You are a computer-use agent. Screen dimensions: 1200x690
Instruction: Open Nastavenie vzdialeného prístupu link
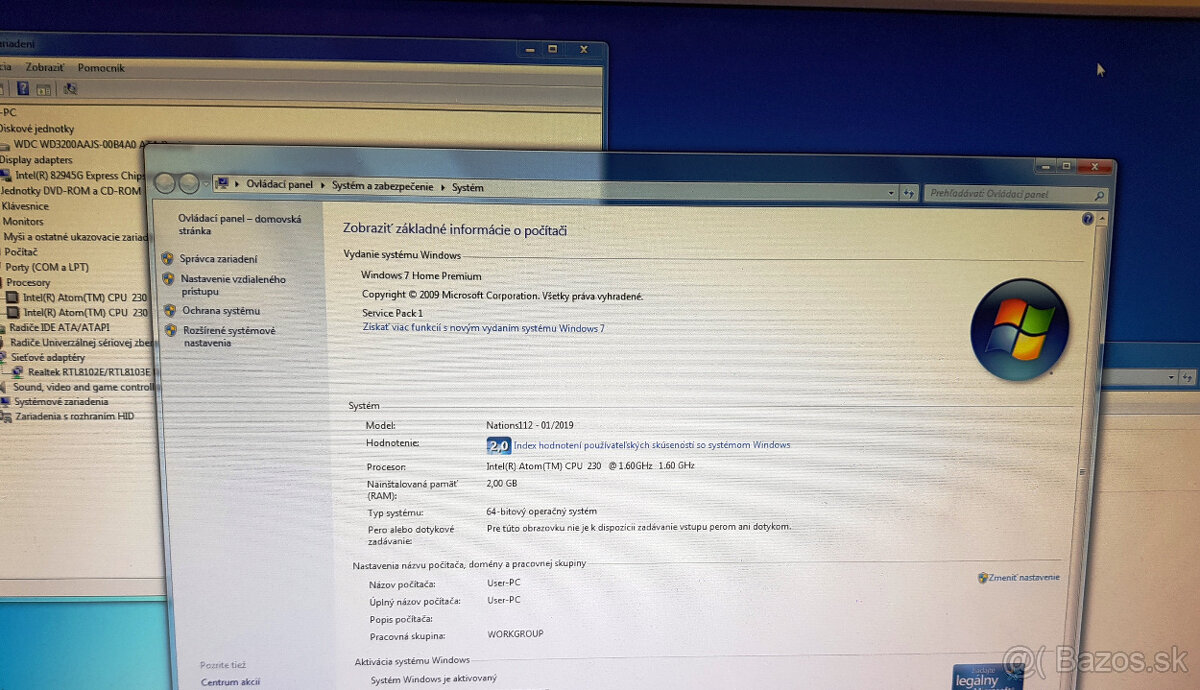[233, 286]
